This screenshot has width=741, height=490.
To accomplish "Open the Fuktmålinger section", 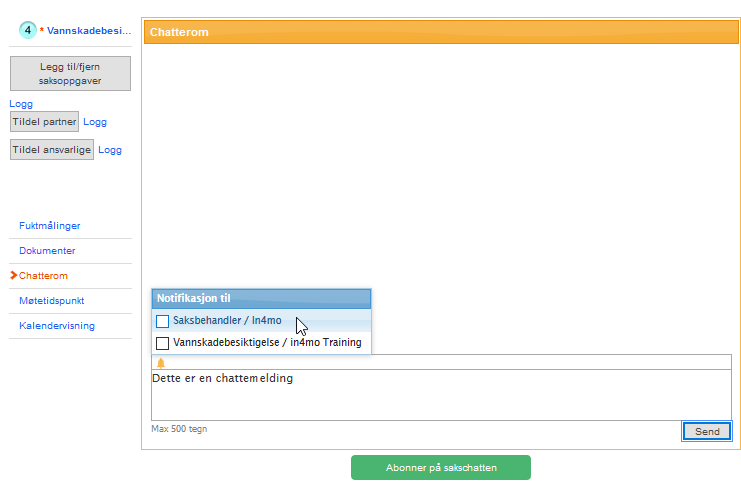I will pyautogui.click(x=49, y=226).
